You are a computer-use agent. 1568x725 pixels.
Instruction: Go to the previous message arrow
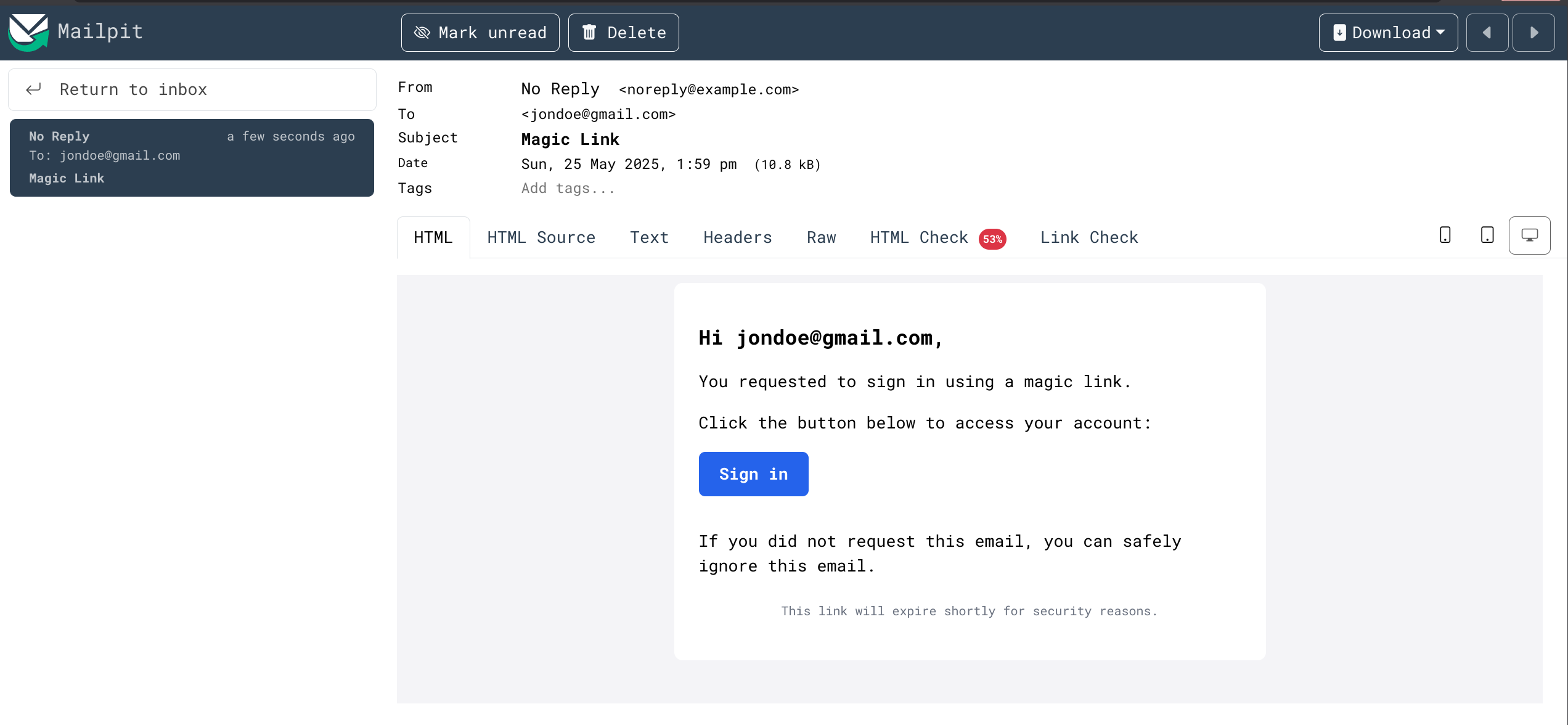coord(1487,33)
